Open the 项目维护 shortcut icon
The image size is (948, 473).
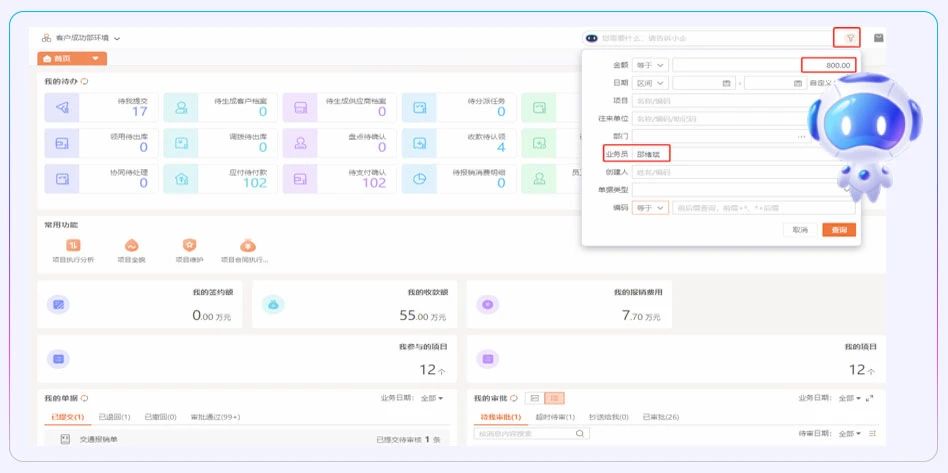coord(189,245)
